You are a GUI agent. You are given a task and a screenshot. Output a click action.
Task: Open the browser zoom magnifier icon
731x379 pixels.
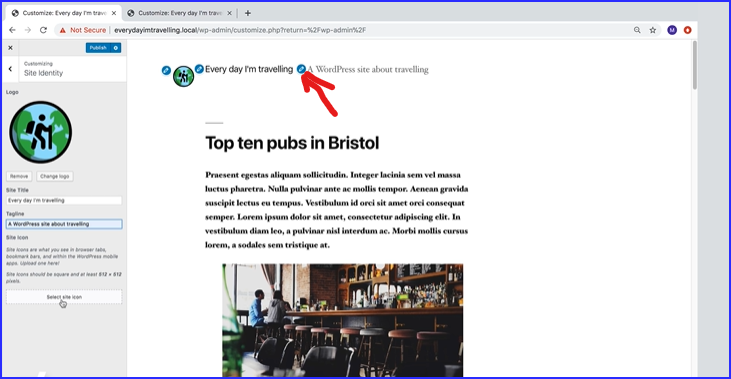[x=637, y=30]
